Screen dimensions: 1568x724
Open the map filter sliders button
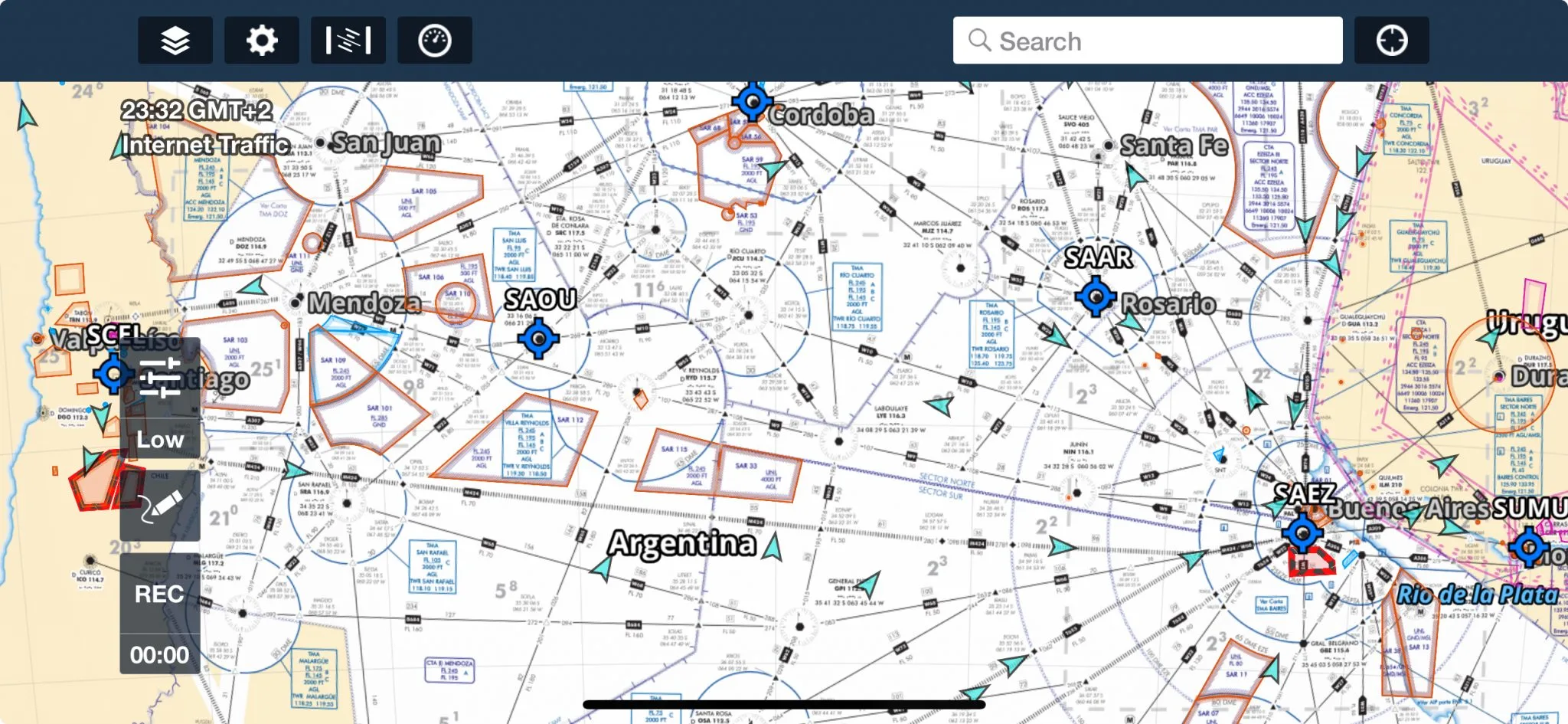(160, 377)
